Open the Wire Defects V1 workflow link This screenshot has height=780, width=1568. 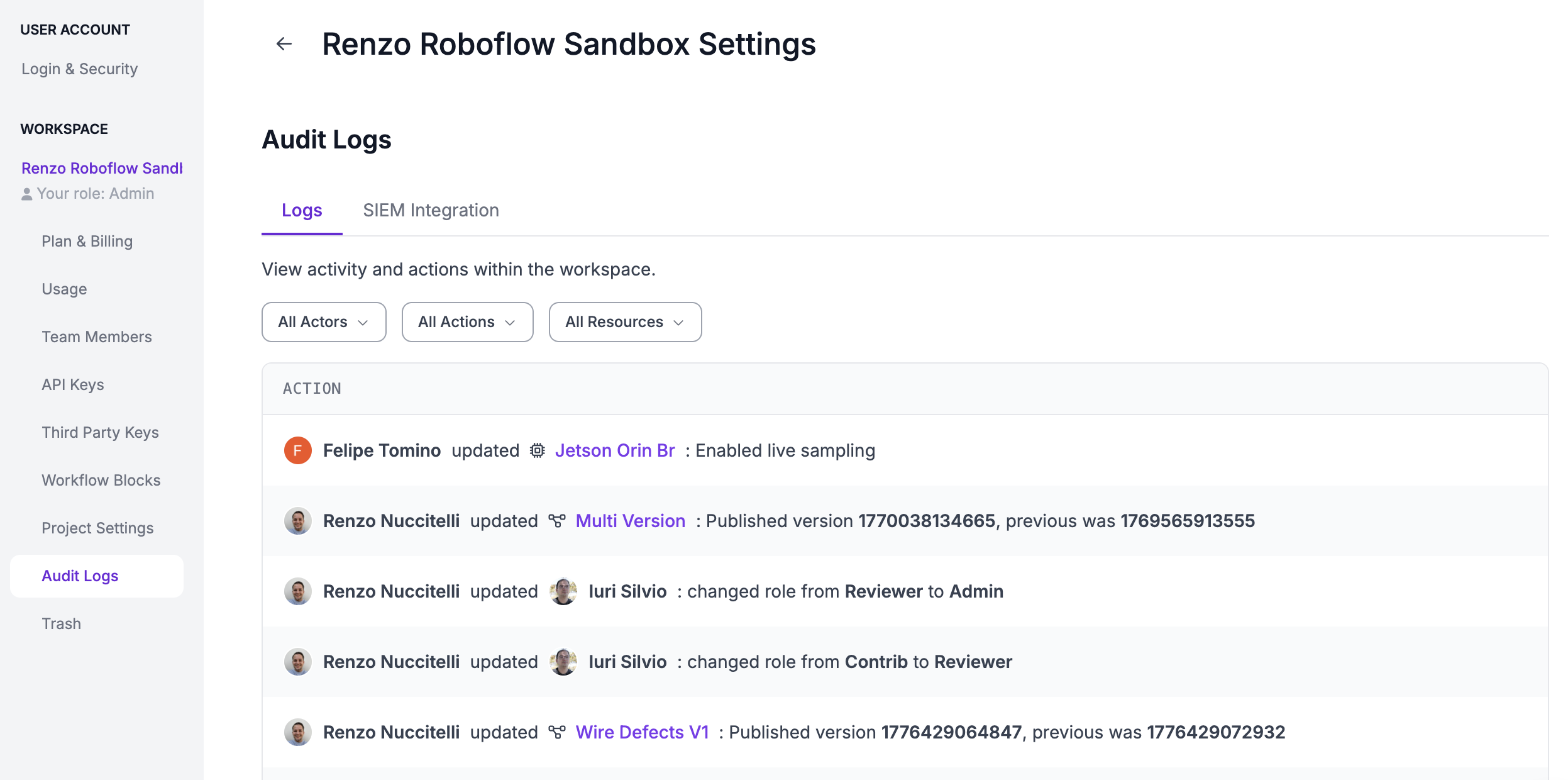pos(642,732)
